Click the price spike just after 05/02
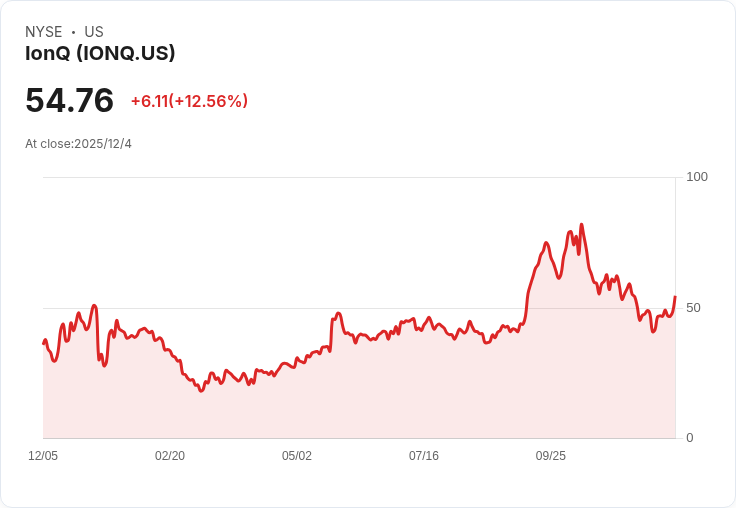736x508 pixels. 338,314
